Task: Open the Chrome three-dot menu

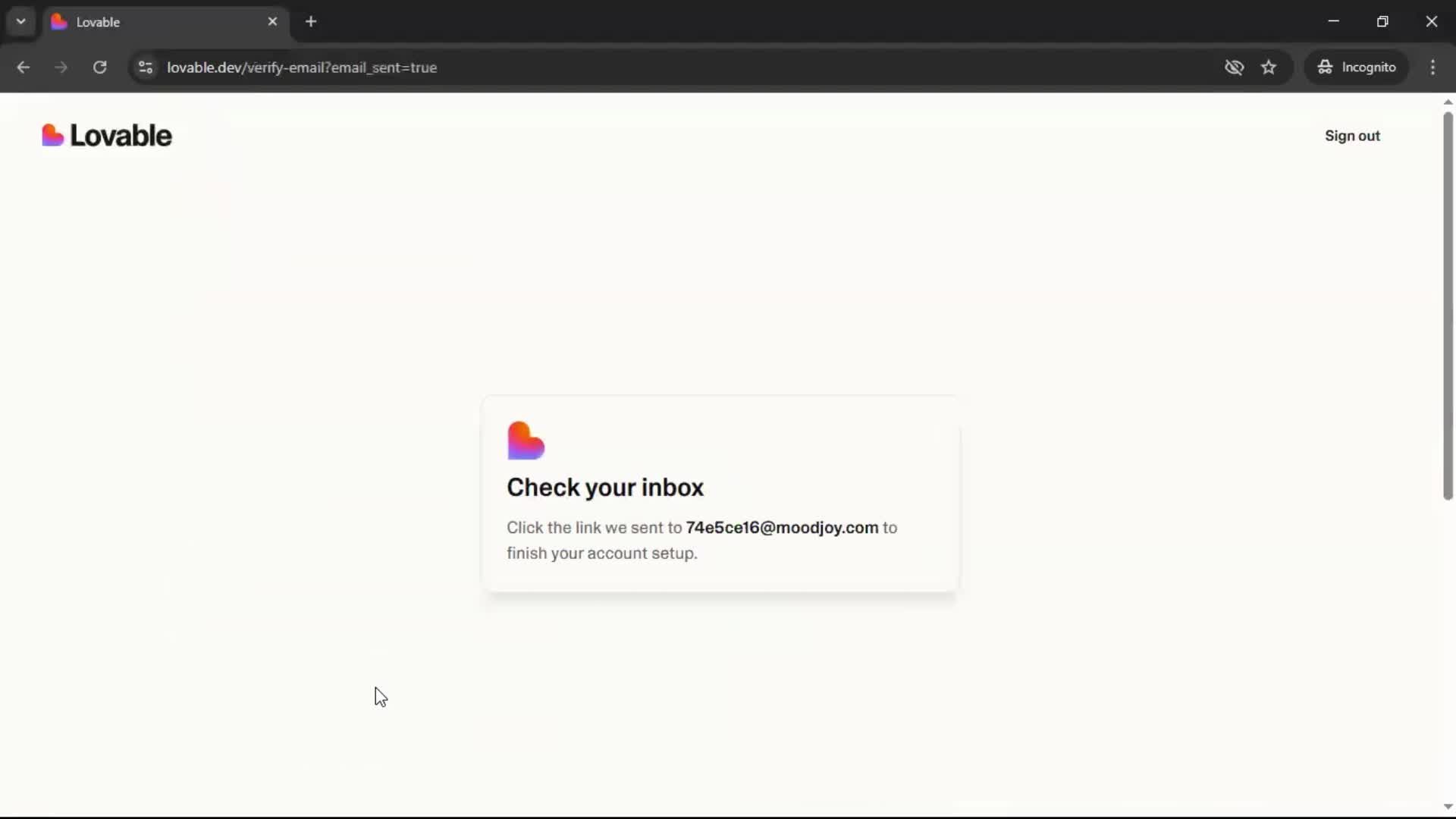Action: click(x=1432, y=67)
